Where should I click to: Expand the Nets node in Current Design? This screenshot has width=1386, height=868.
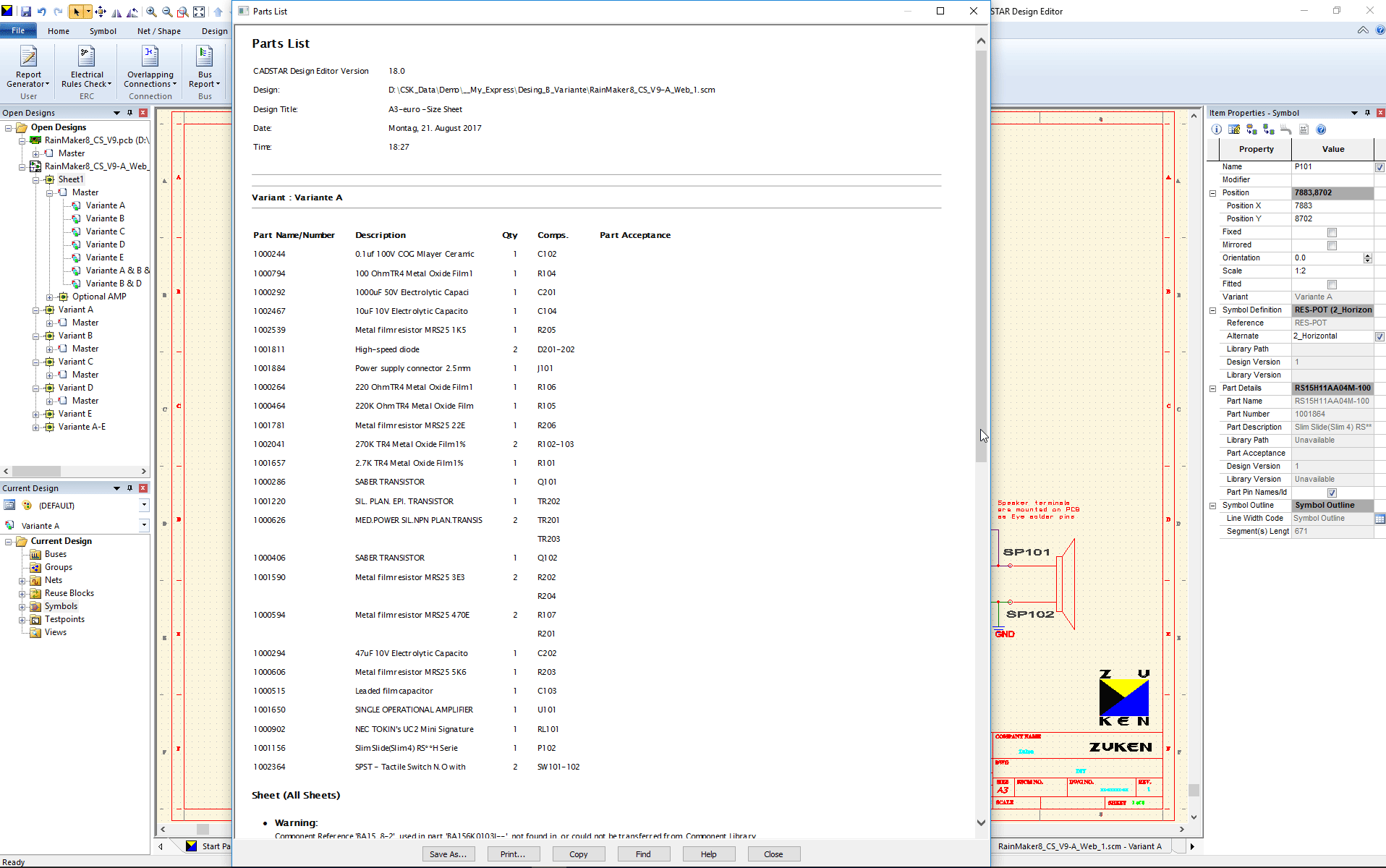[22, 580]
